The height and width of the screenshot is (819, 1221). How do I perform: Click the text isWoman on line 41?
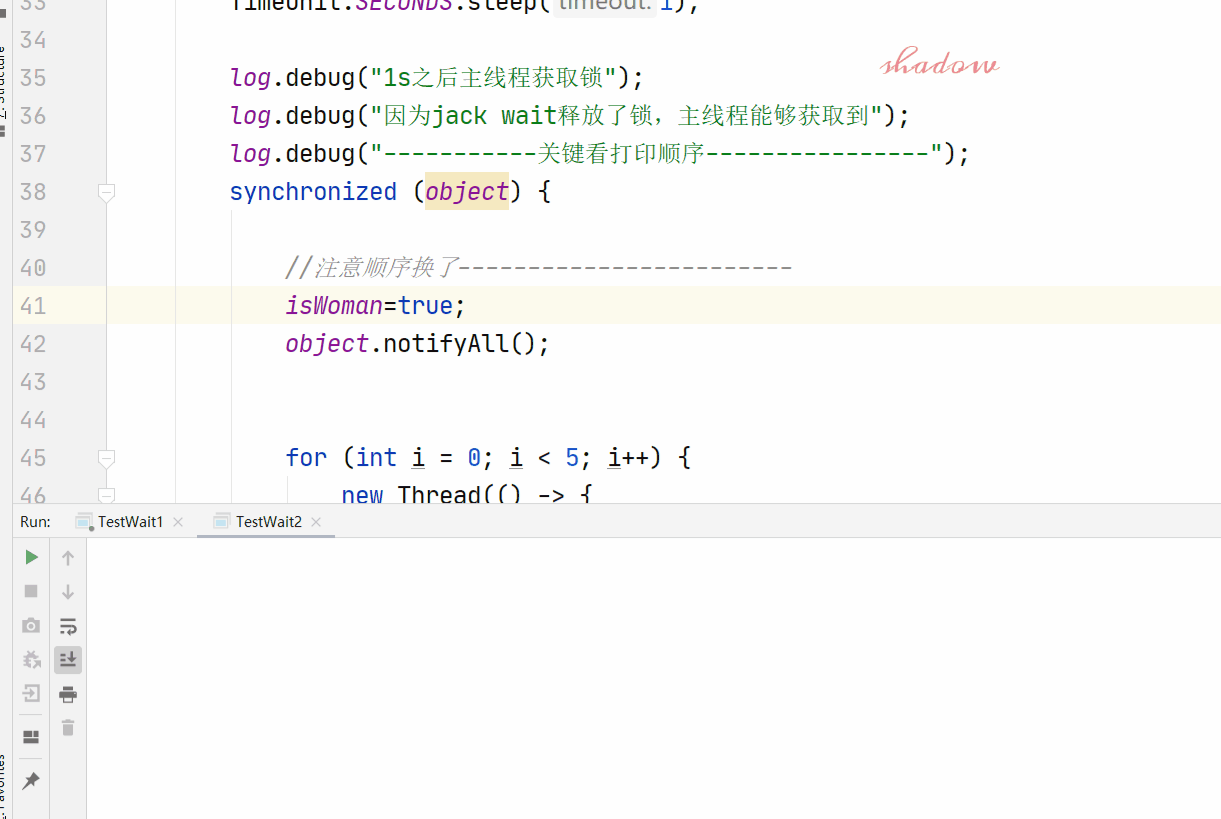(334, 305)
